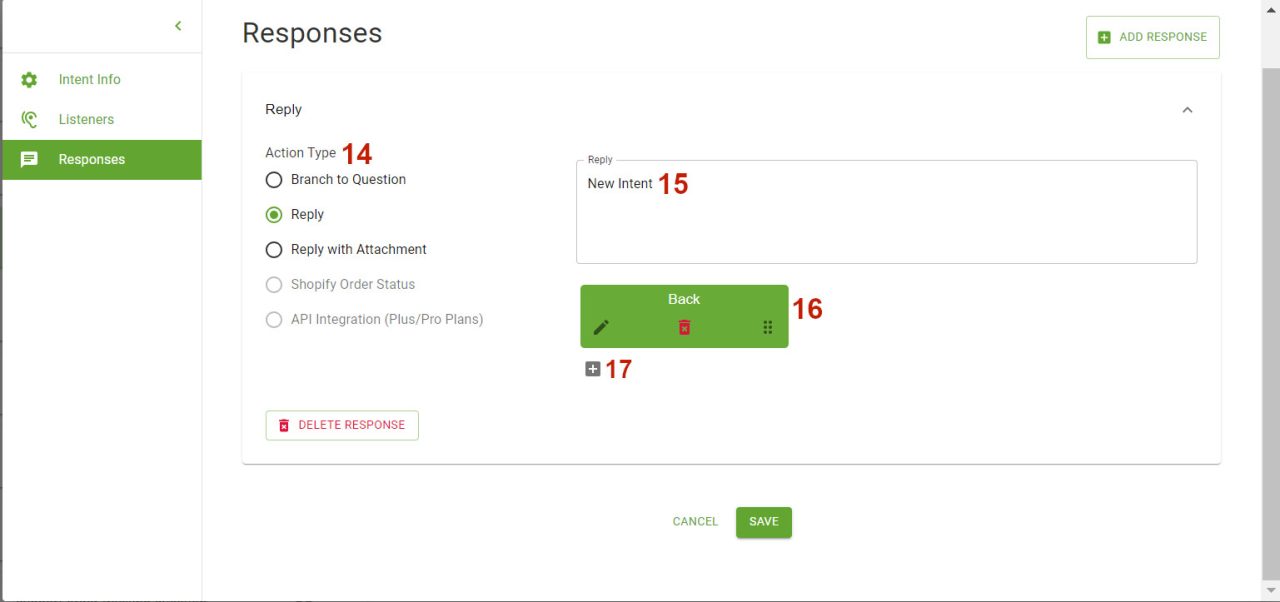This screenshot has height=602, width=1280.
Task: Click the pencil edit icon on Back button
Action: click(601, 327)
